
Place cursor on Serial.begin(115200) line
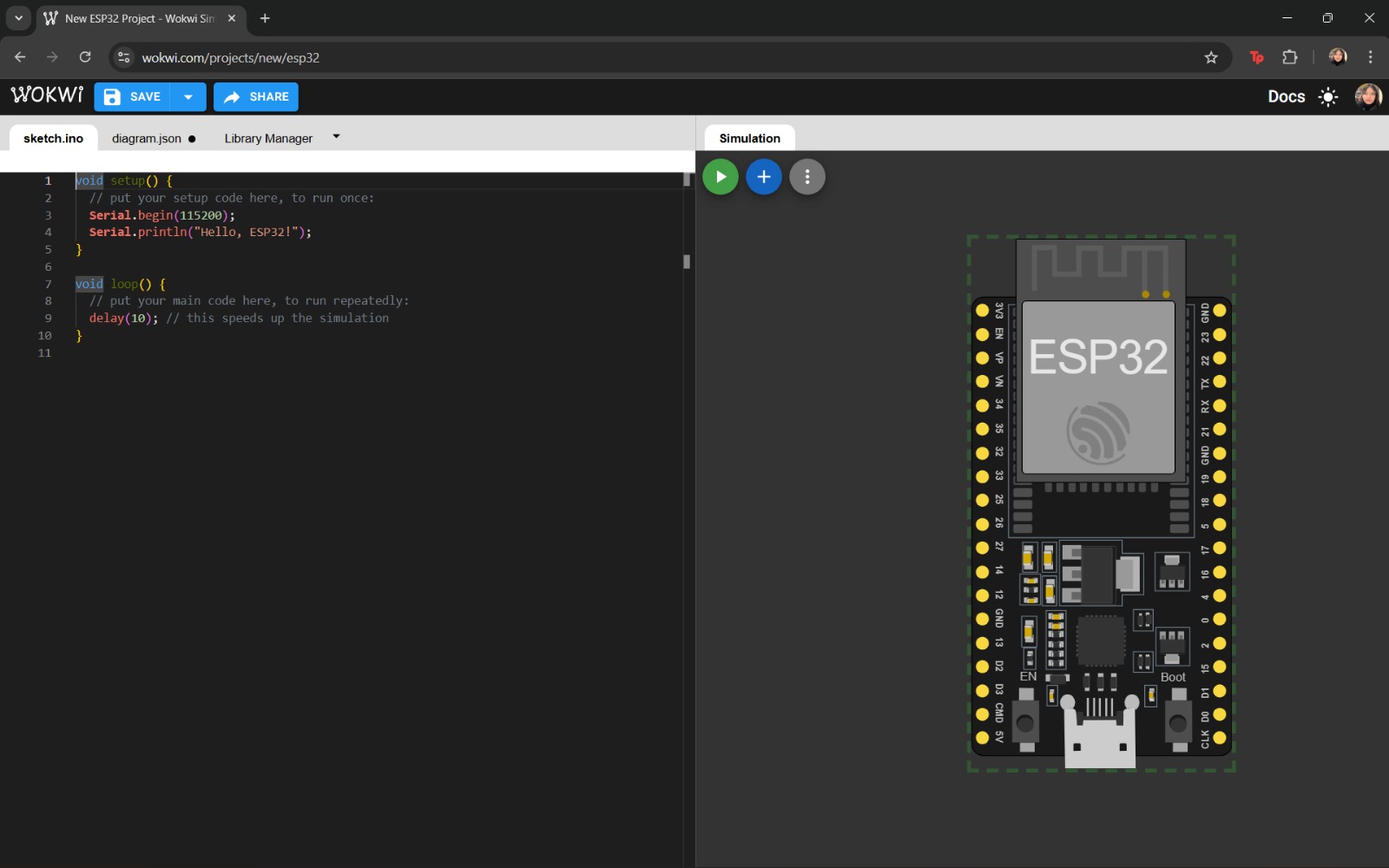coord(161,215)
